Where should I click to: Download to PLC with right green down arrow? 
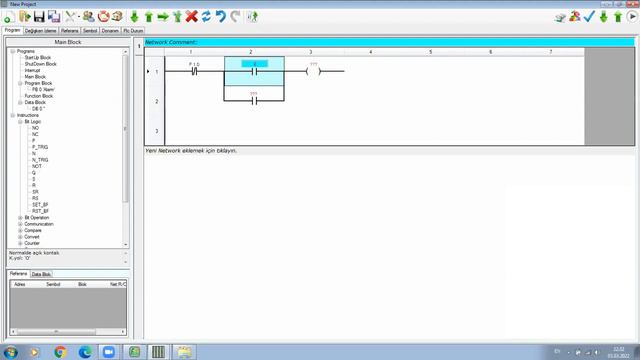[604, 17]
